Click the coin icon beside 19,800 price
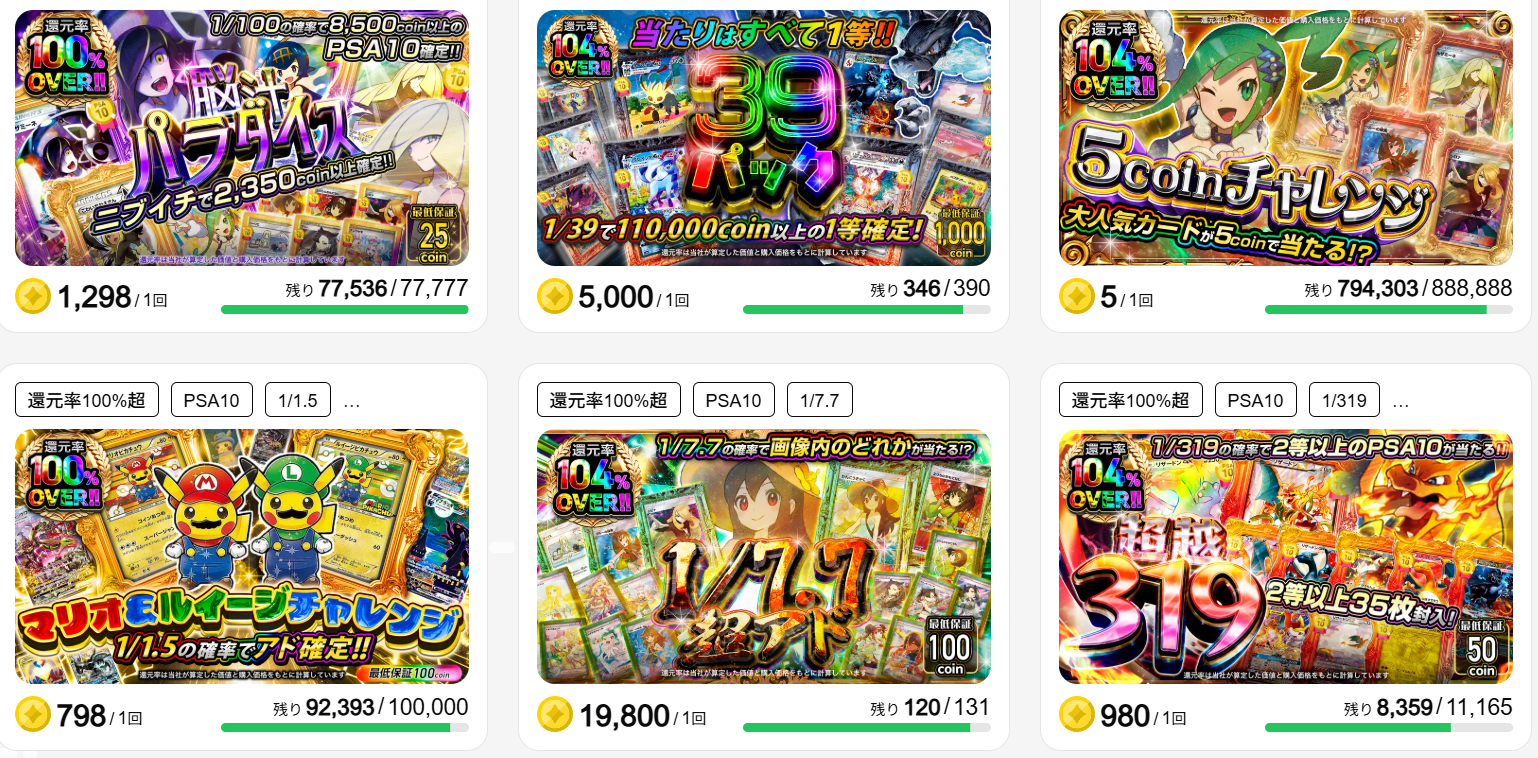 pyautogui.click(x=555, y=715)
